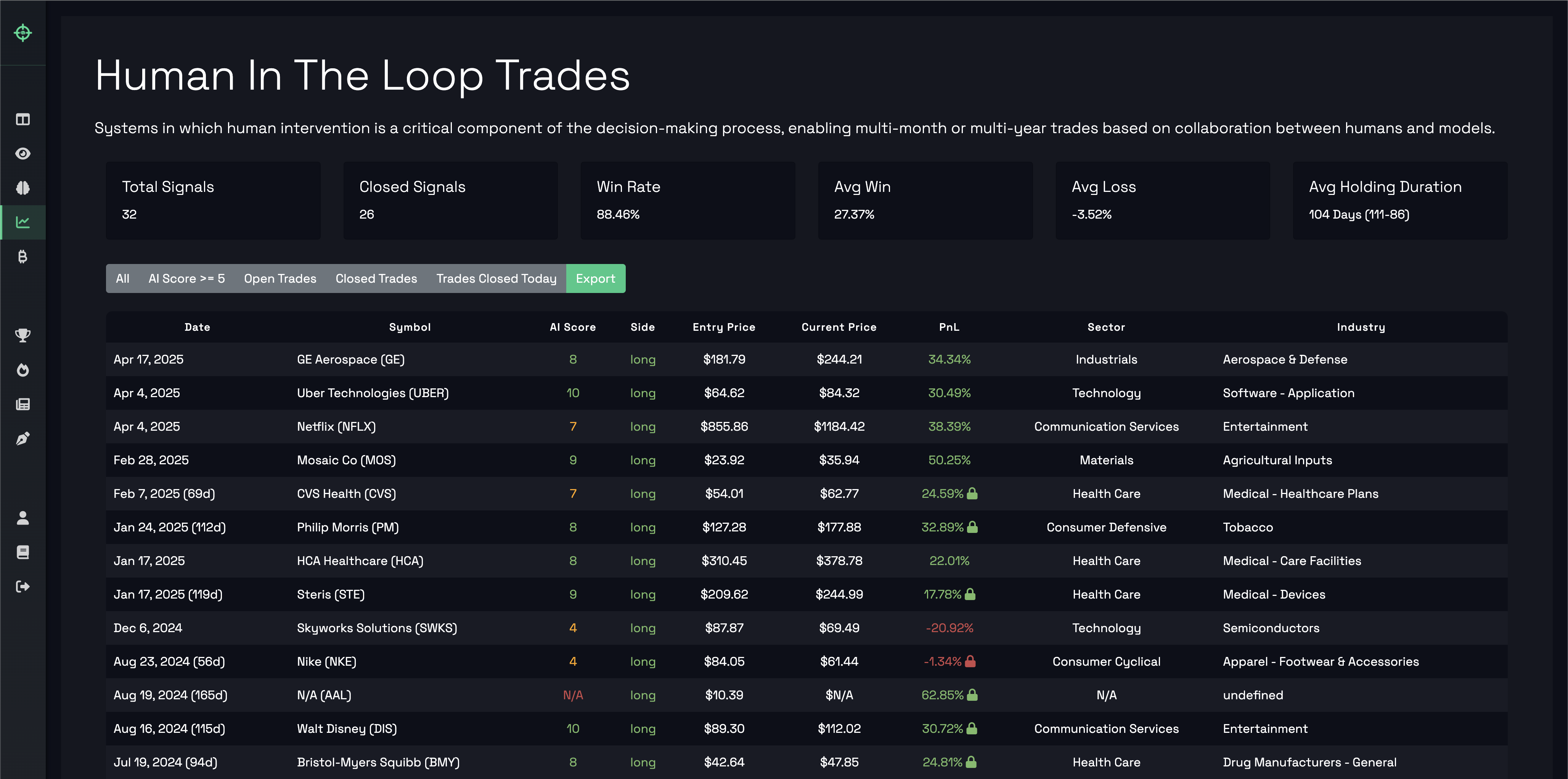Click Uber Technologies (UBER) symbol
This screenshot has width=1568, height=779.
tap(373, 393)
